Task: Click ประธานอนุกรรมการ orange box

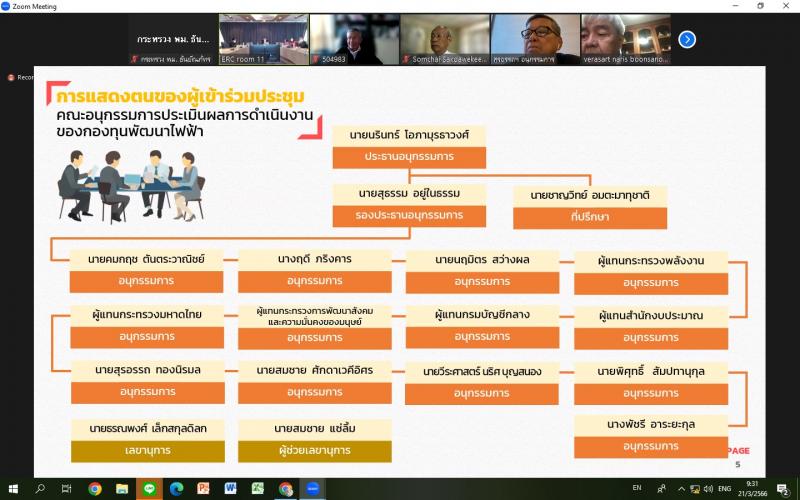Action: click(x=409, y=157)
